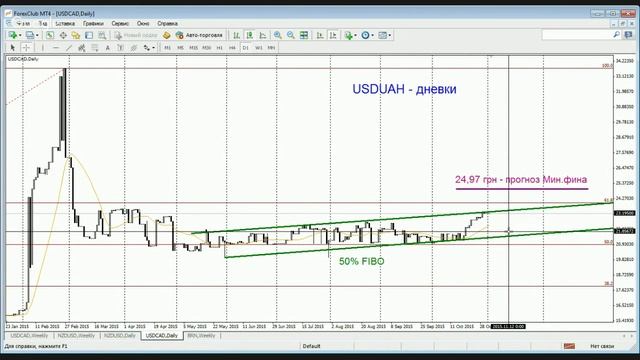The width and height of the screenshot is (640, 360).
Task: Select the cursor arrow tool
Action: coord(12,48)
